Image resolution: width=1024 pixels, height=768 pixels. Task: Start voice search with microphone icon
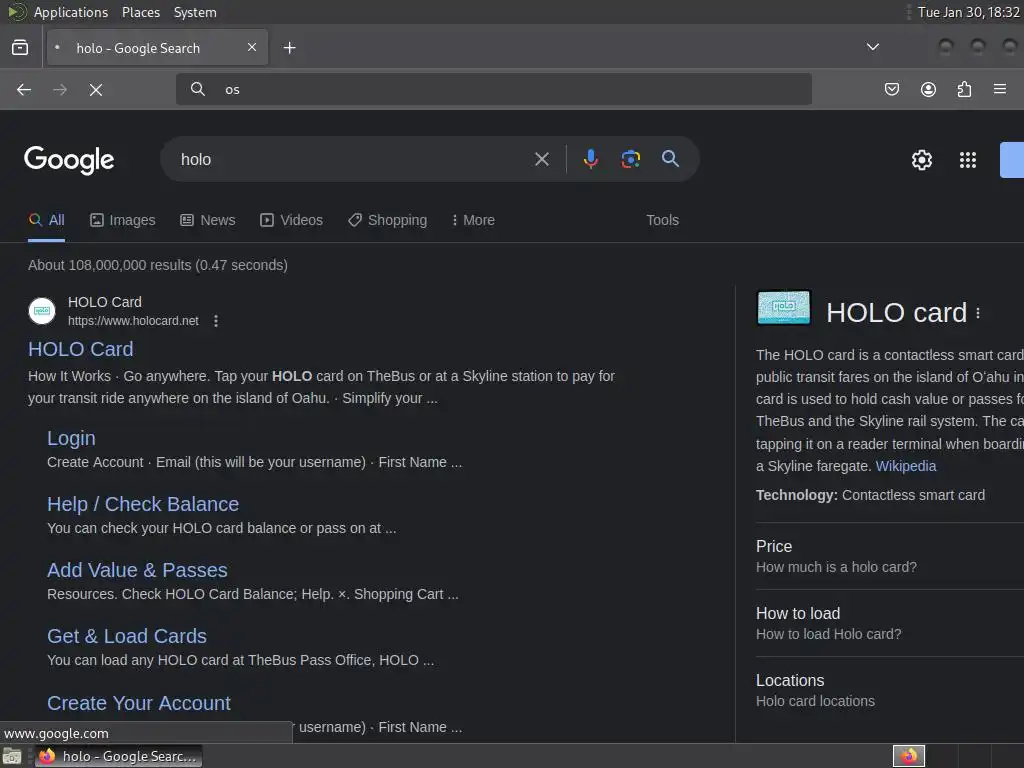590,159
